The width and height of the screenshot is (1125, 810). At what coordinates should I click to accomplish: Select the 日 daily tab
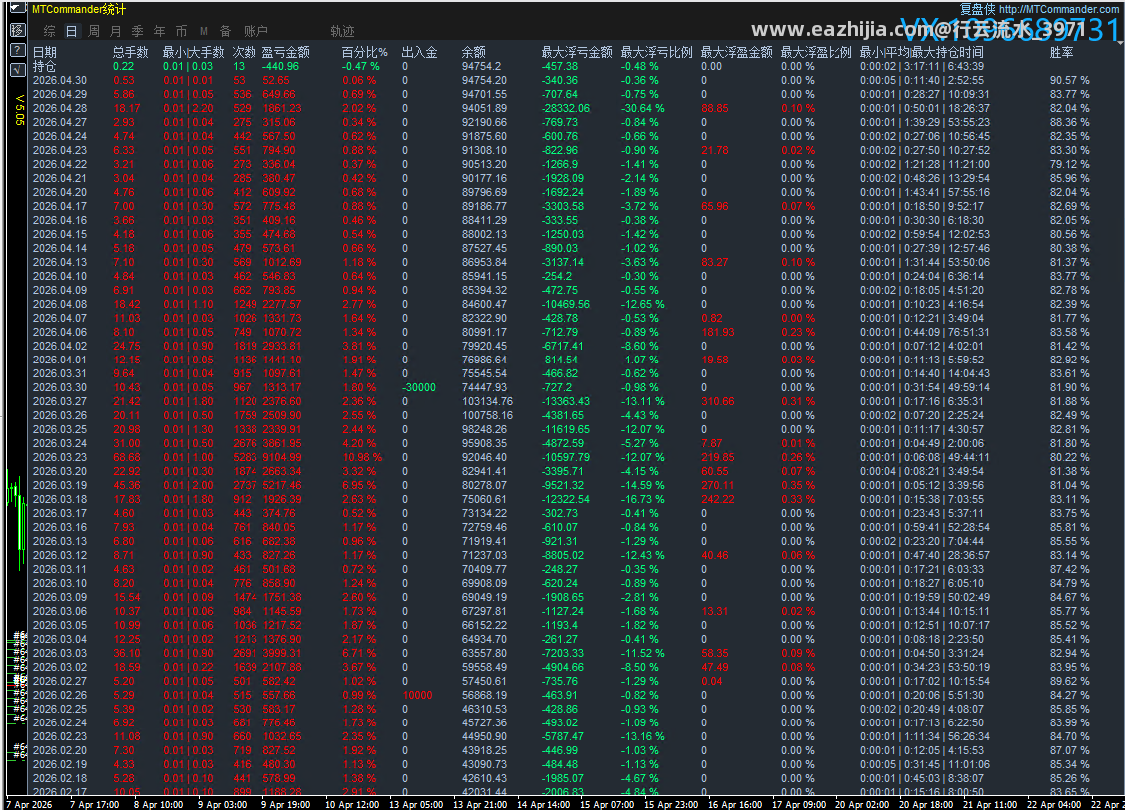(x=71, y=31)
